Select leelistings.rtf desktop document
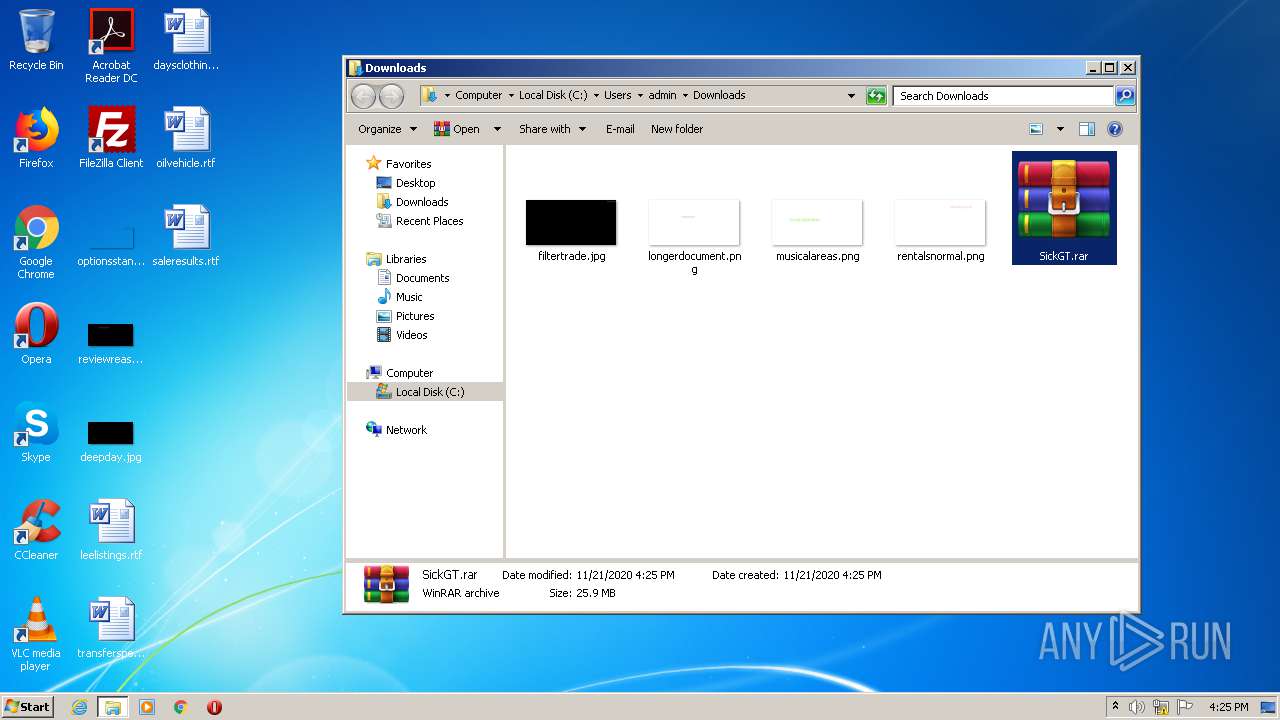The width and height of the screenshot is (1280, 720). click(111, 530)
